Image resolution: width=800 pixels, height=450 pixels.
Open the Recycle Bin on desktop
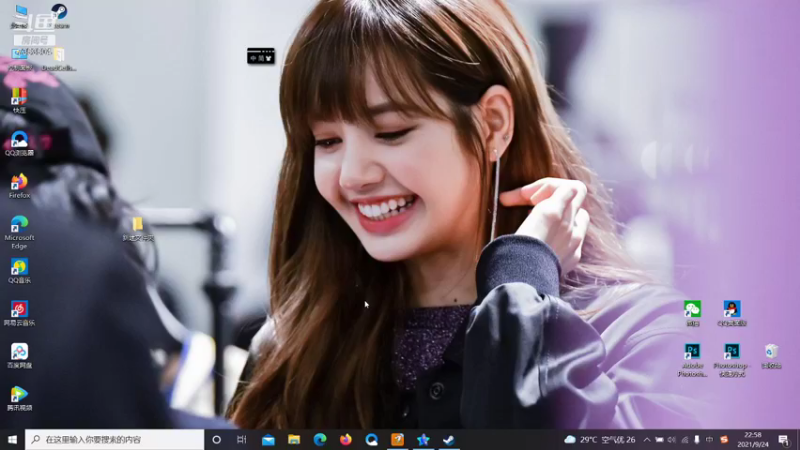point(771,356)
